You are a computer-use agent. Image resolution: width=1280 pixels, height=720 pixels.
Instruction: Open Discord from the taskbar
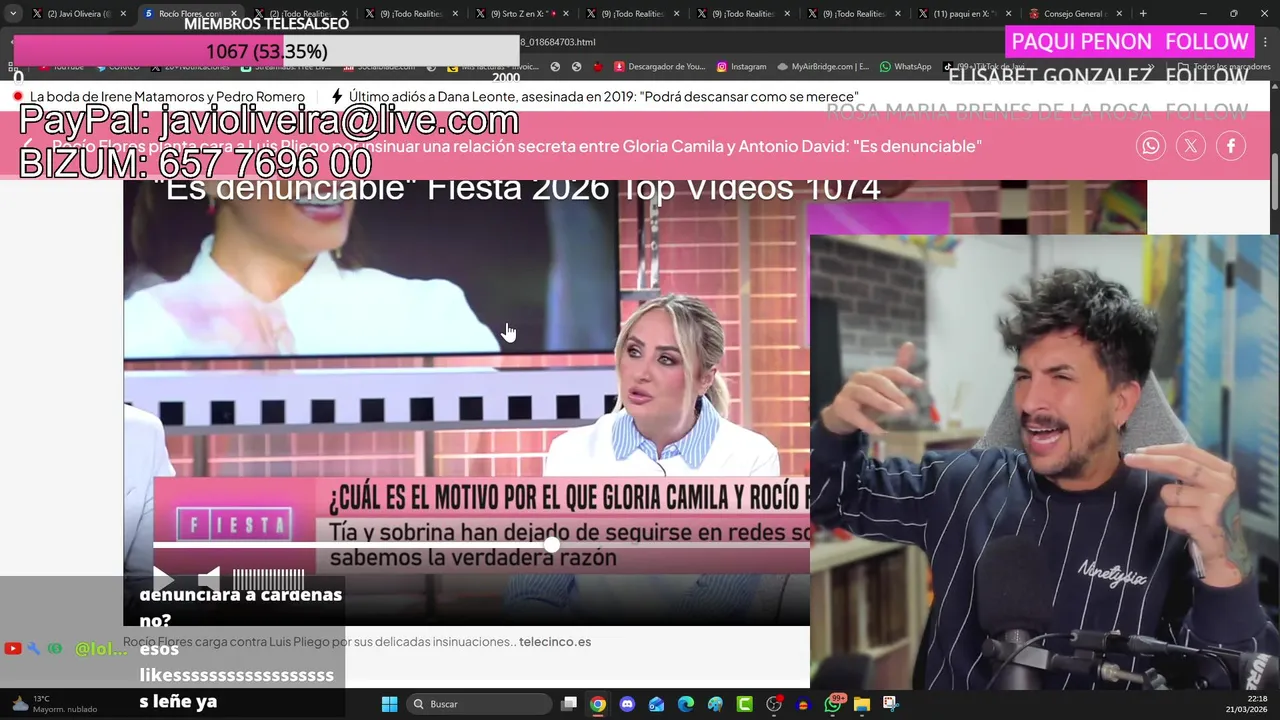pyautogui.click(x=627, y=704)
